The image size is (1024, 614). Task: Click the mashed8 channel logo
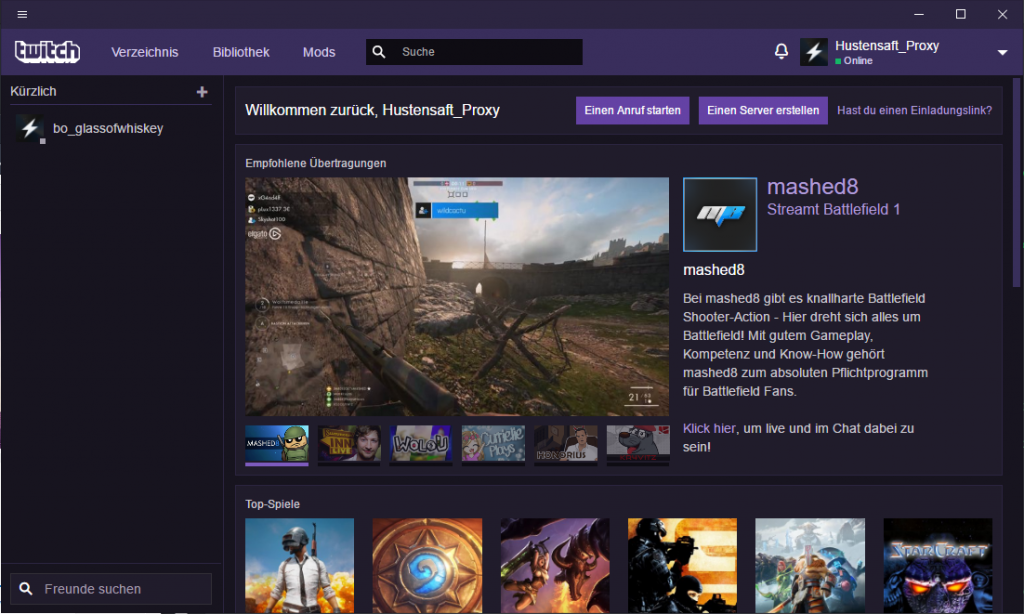720,214
